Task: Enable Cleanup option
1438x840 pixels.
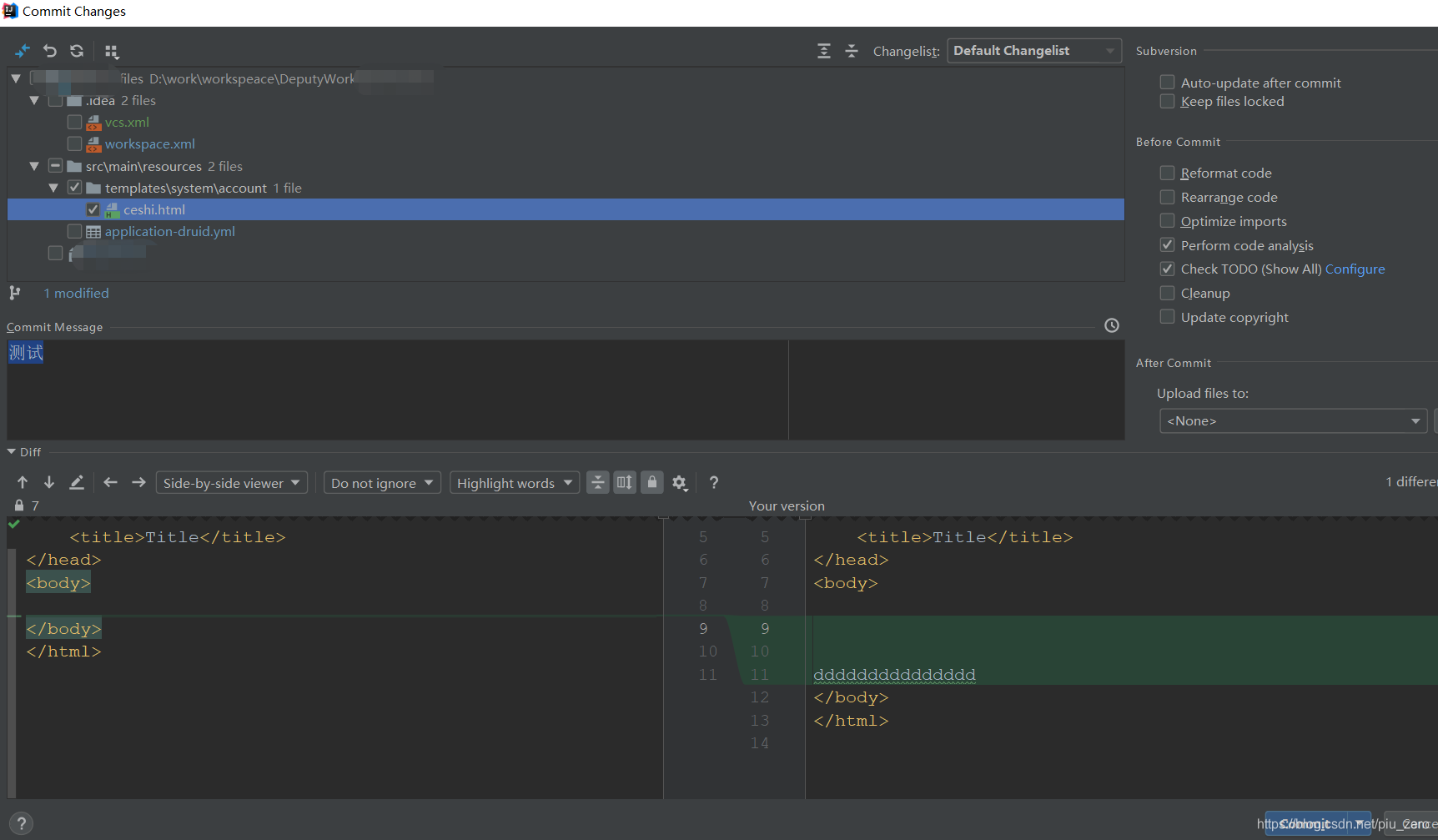Action: coord(1168,293)
